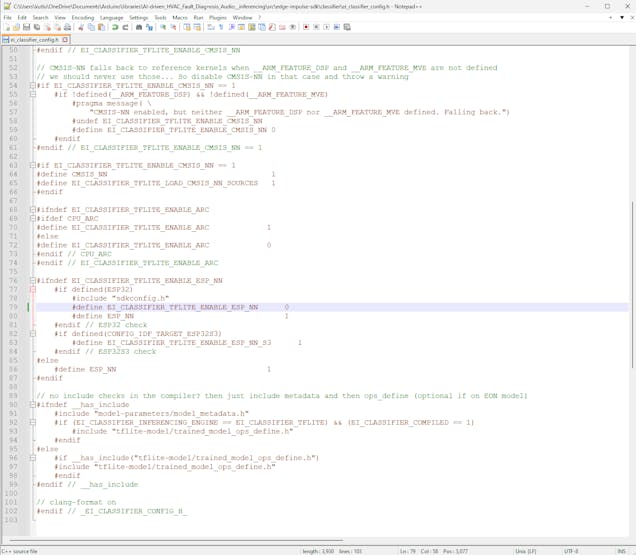Click the Cut icon in toolbar
This screenshot has height=555, width=636.
[x=80, y=28]
